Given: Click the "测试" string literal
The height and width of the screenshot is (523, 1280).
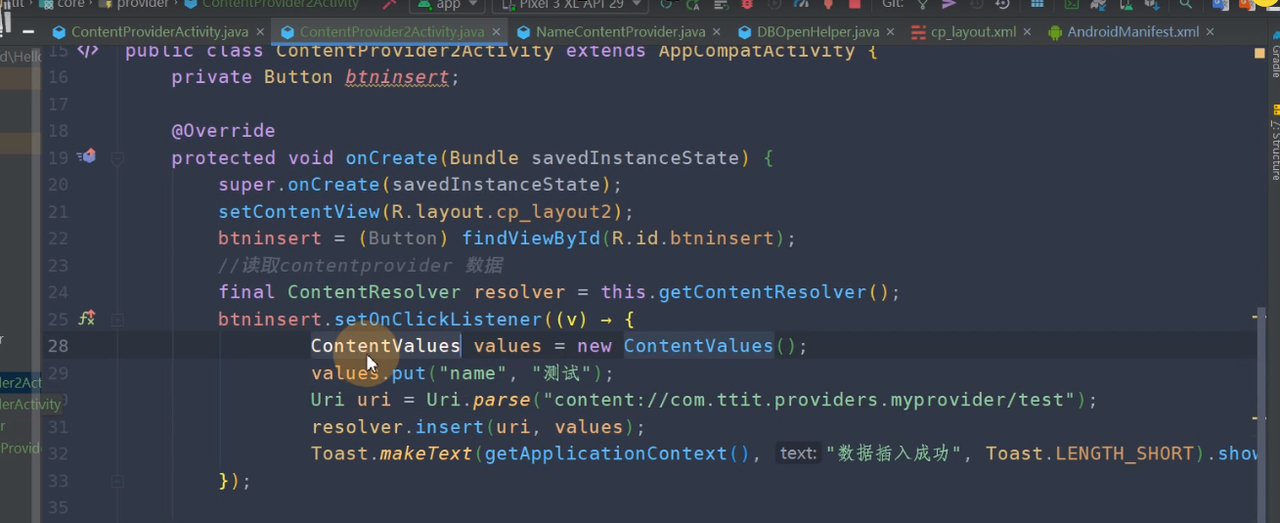Looking at the screenshot, I should click(561, 374).
